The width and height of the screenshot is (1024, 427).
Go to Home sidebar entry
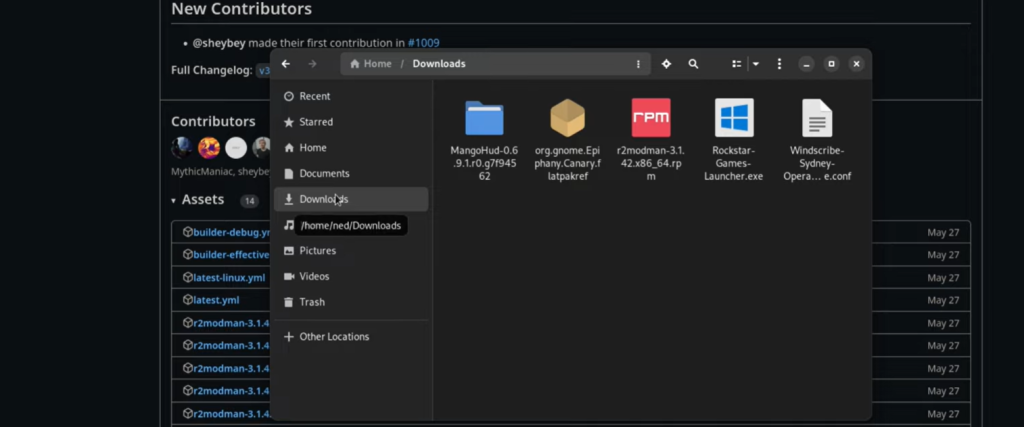coord(351,148)
